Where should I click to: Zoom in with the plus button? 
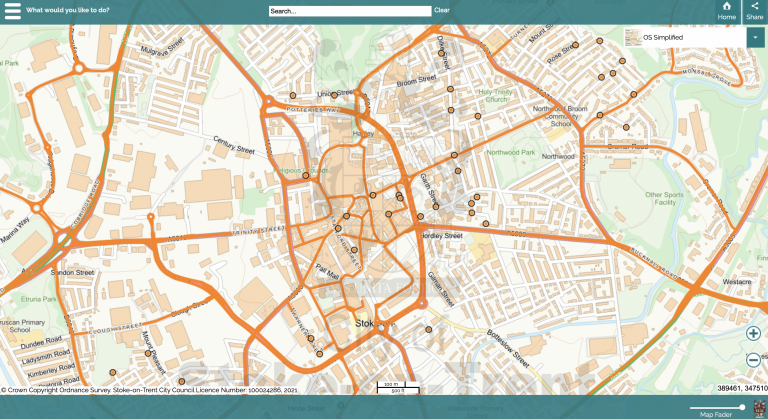tap(753, 334)
